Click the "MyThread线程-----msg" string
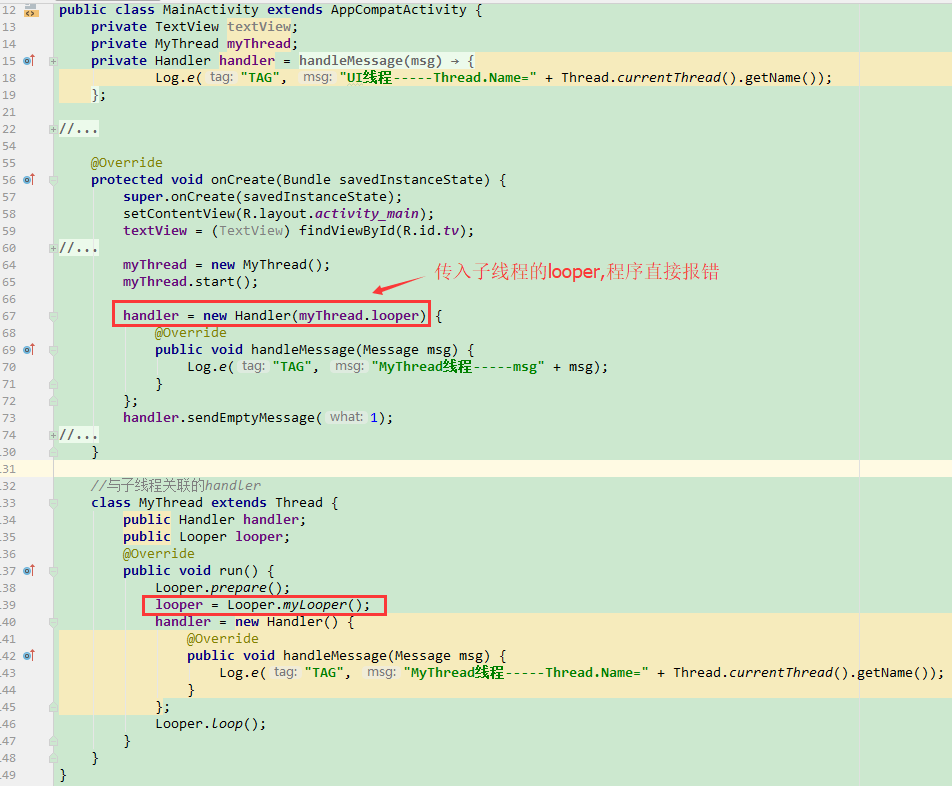952x786 pixels. point(458,367)
